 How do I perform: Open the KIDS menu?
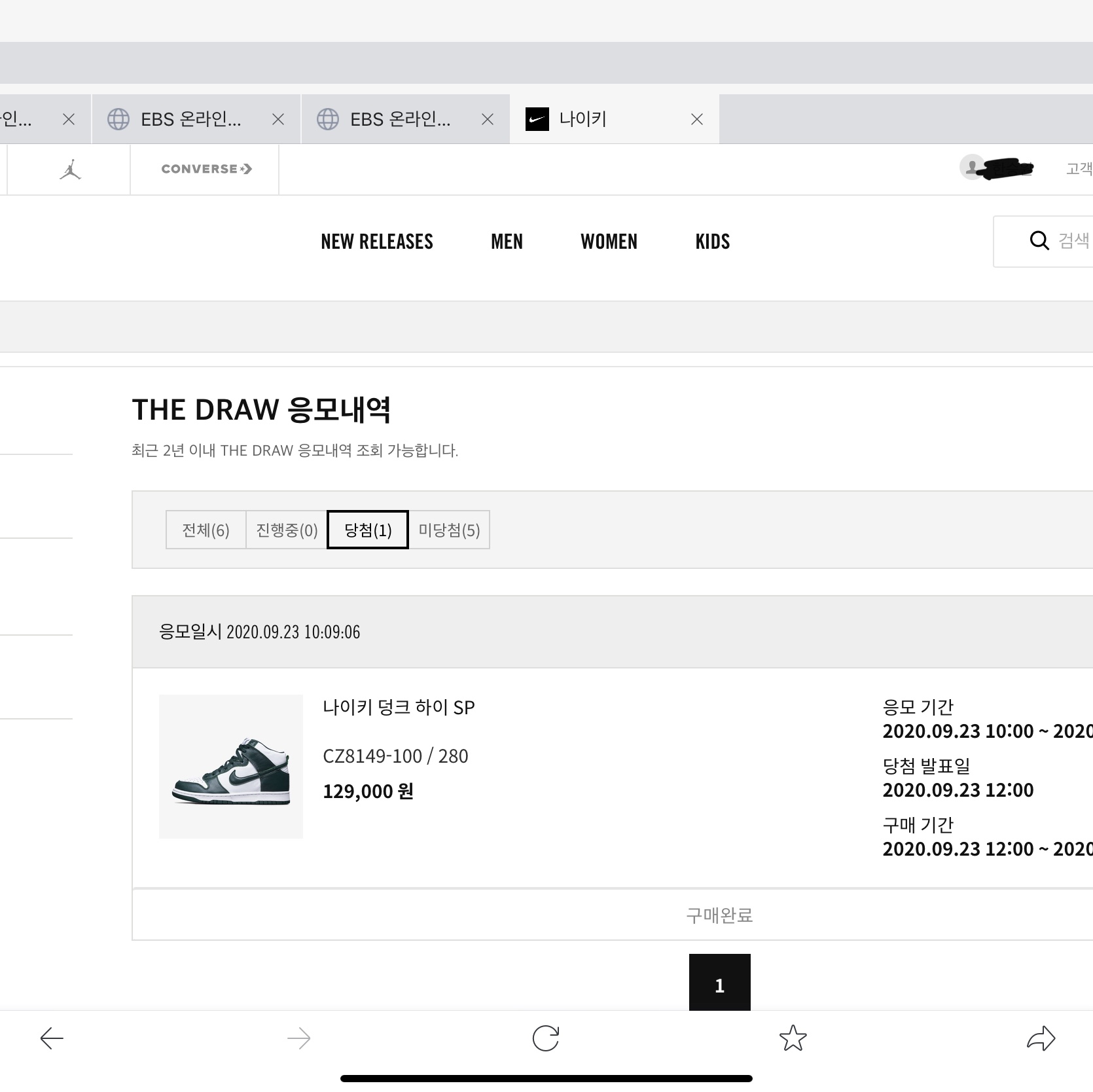tap(712, 242)
